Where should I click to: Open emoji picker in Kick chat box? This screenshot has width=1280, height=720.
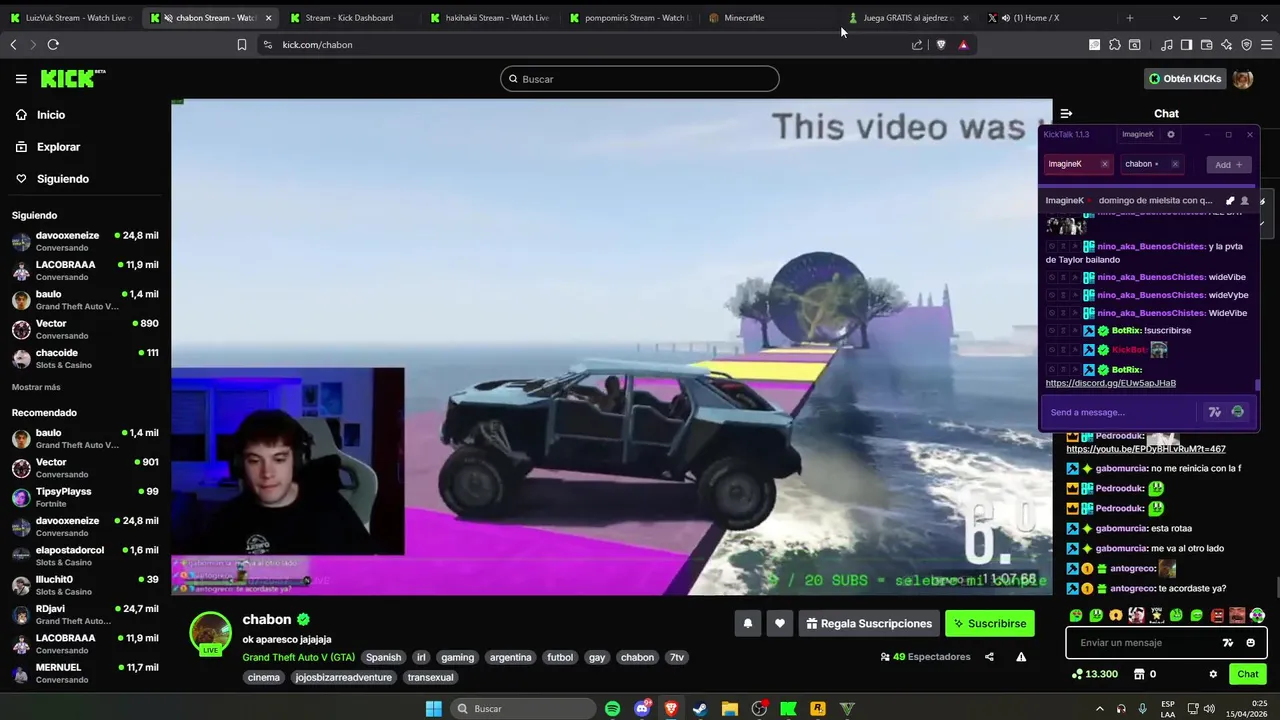pyautogui.click(x=1251, y=643)
